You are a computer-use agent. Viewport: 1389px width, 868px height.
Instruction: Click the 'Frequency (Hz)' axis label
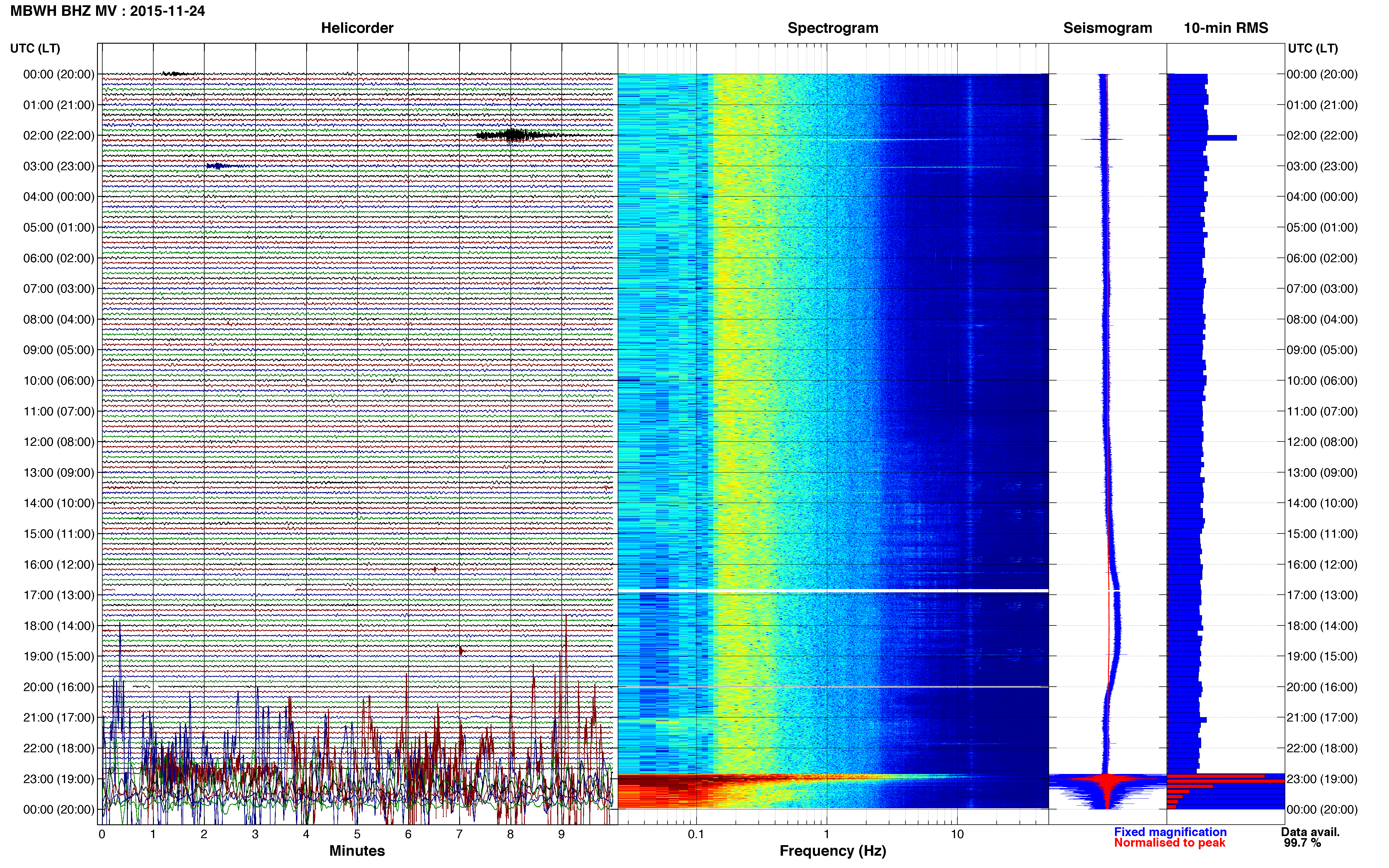833,851
